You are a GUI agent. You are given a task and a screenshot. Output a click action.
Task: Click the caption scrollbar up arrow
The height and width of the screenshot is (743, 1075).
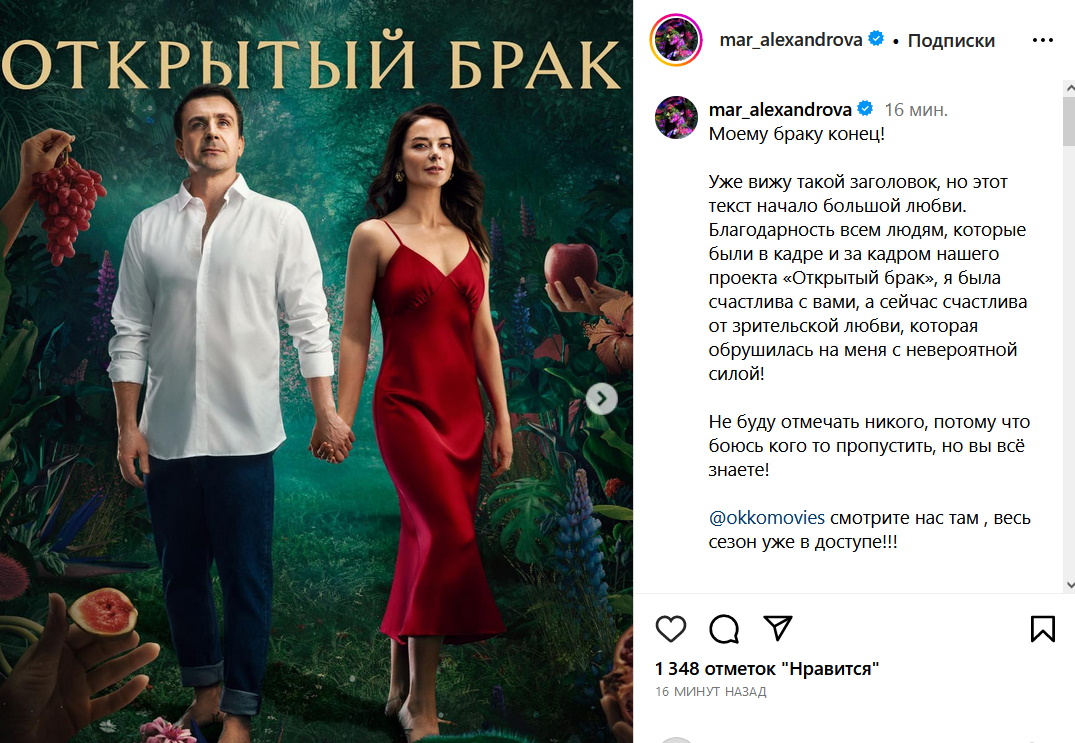1070,88
